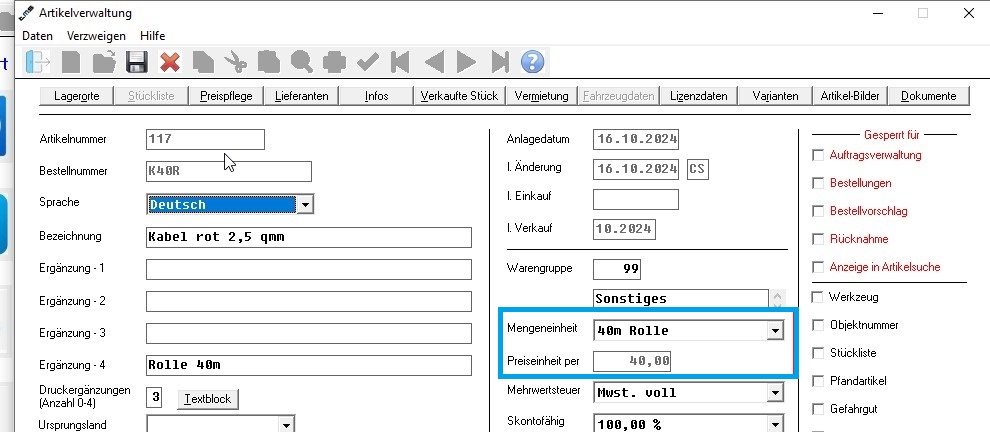This screenshot has width=990, height=432.
Task: Toggle Bestellvorschlag lock checkbox
Action: pyautogui.click(x=818, y=211)
